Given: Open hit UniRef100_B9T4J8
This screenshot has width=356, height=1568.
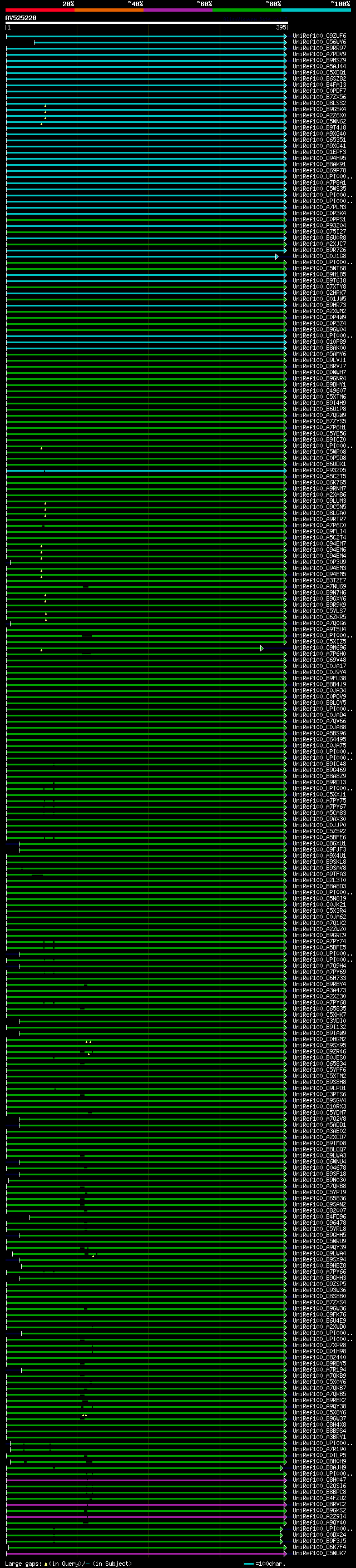Looking at the screenshot, I should click(x=319, y=127).
